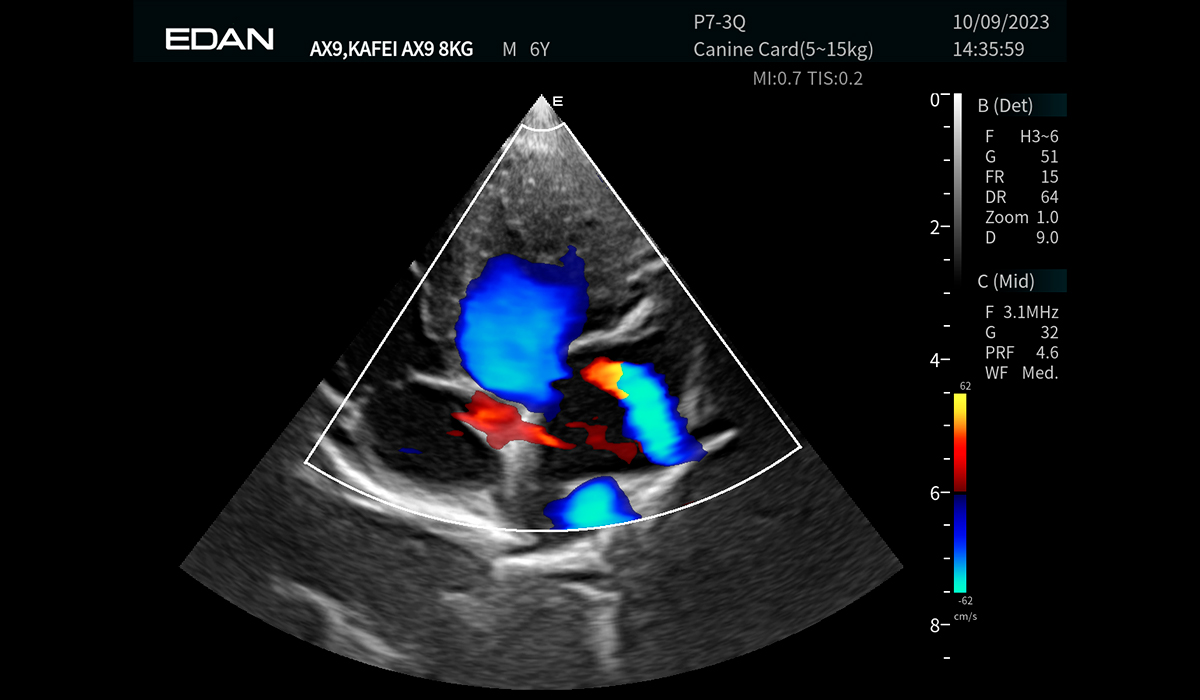Click the -62 cm/s velocity label

point(964,600)
